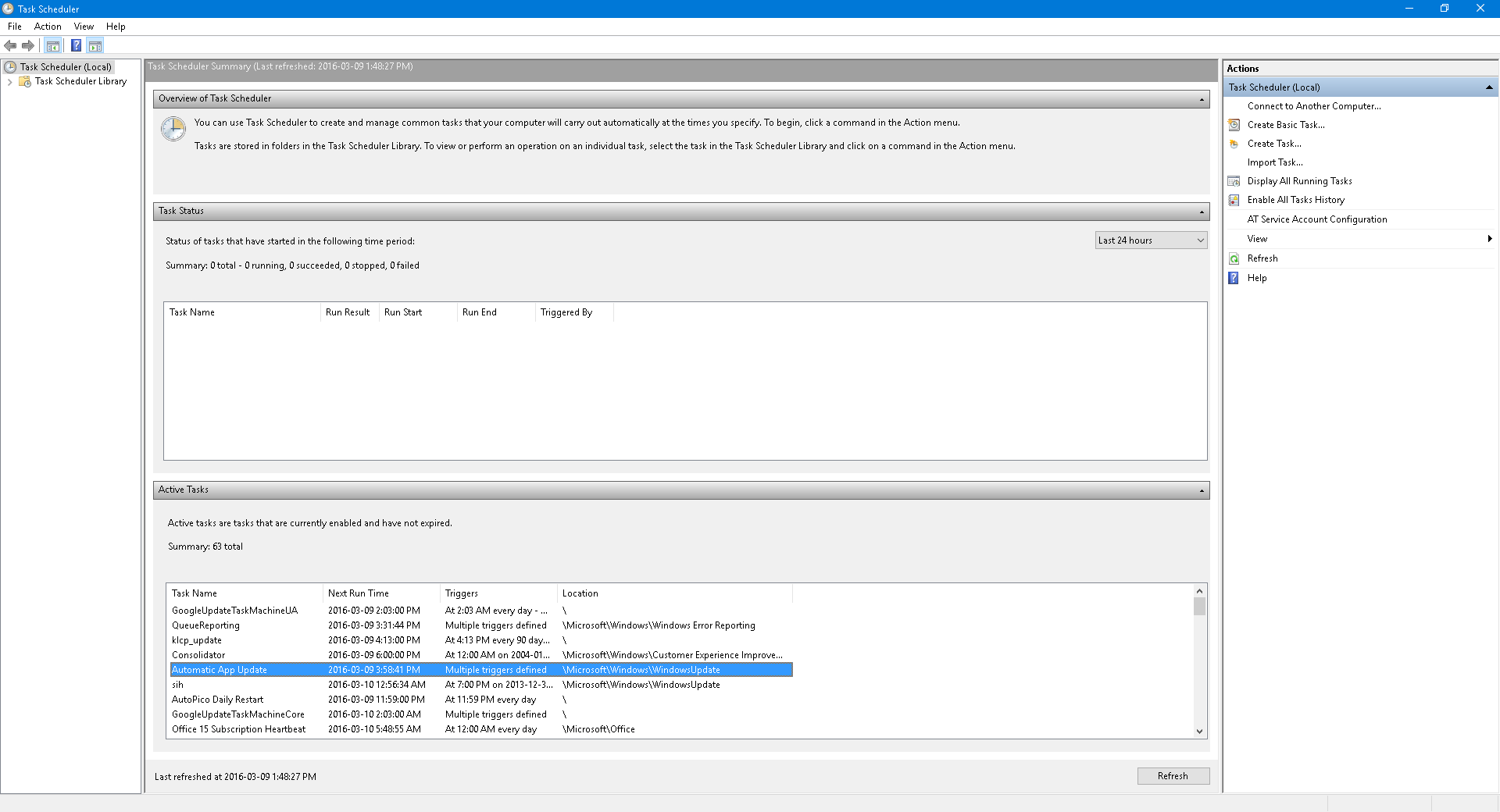Click the Run Start column header

pyautogui.click(x=418, y=312)
